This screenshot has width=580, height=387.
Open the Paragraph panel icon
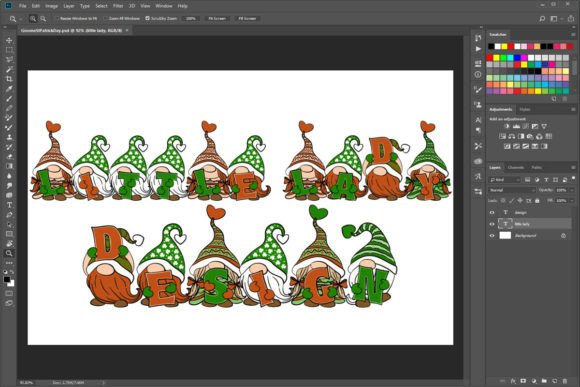pos(478,131)
